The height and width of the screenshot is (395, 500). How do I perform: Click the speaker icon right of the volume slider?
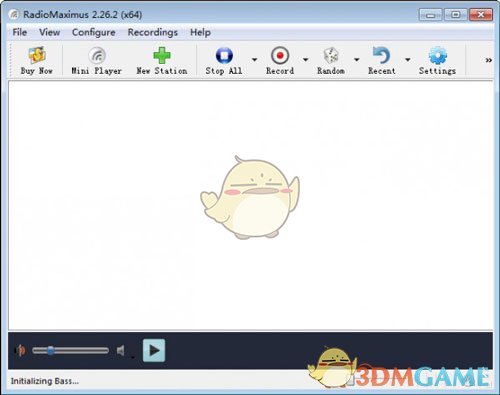tap(121, 350)
